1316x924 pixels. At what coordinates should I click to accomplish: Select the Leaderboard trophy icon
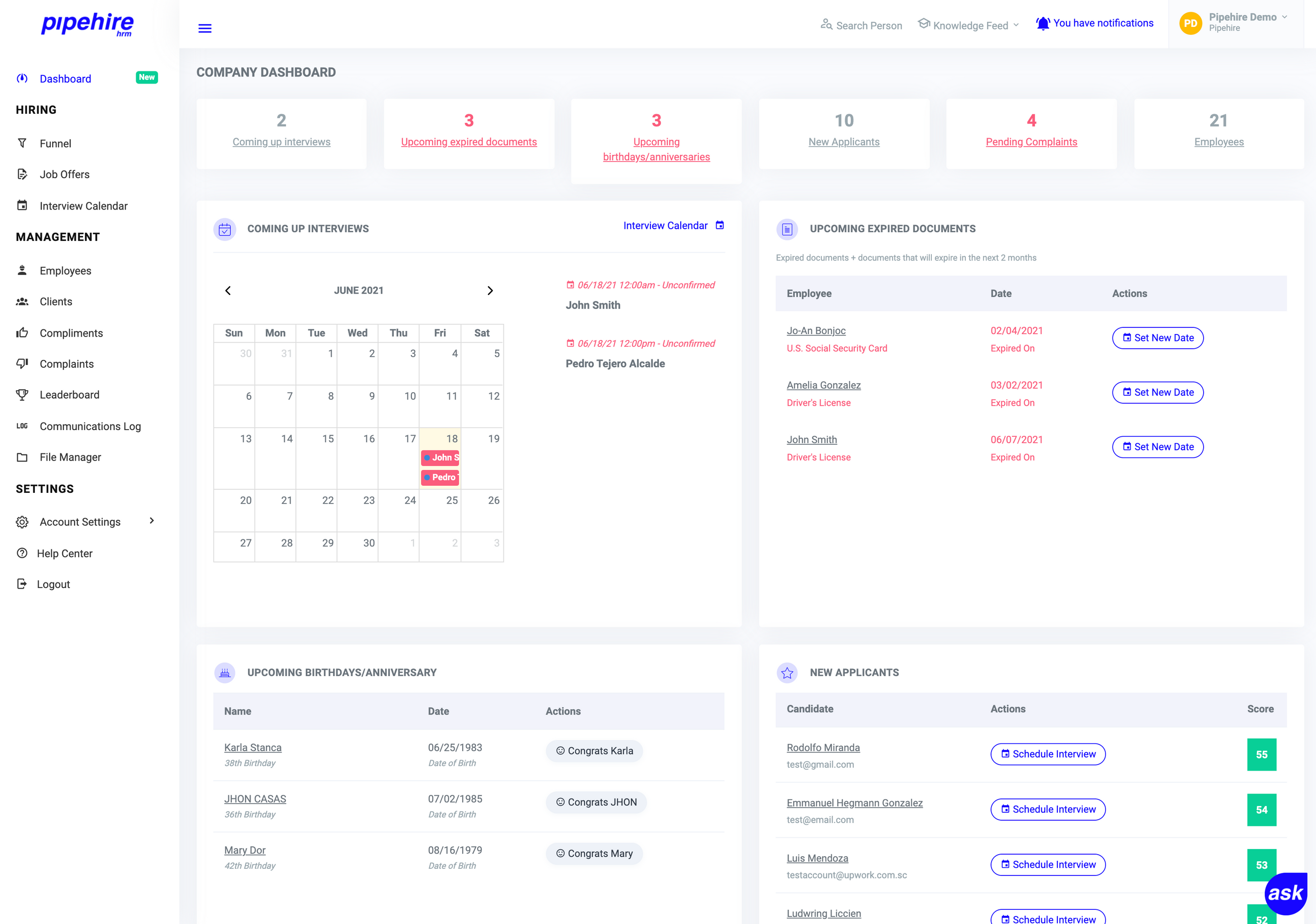(22, 394)
